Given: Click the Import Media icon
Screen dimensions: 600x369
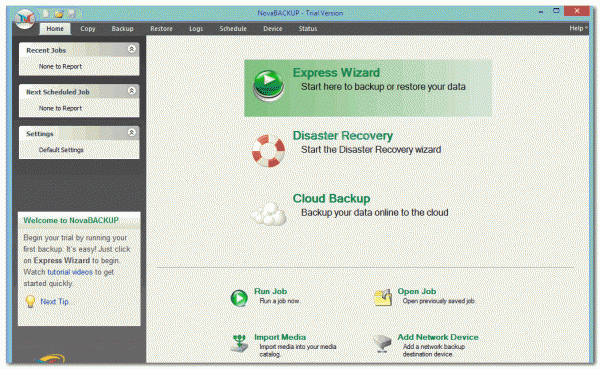Looking at the screenshot, I should point(239,343).
